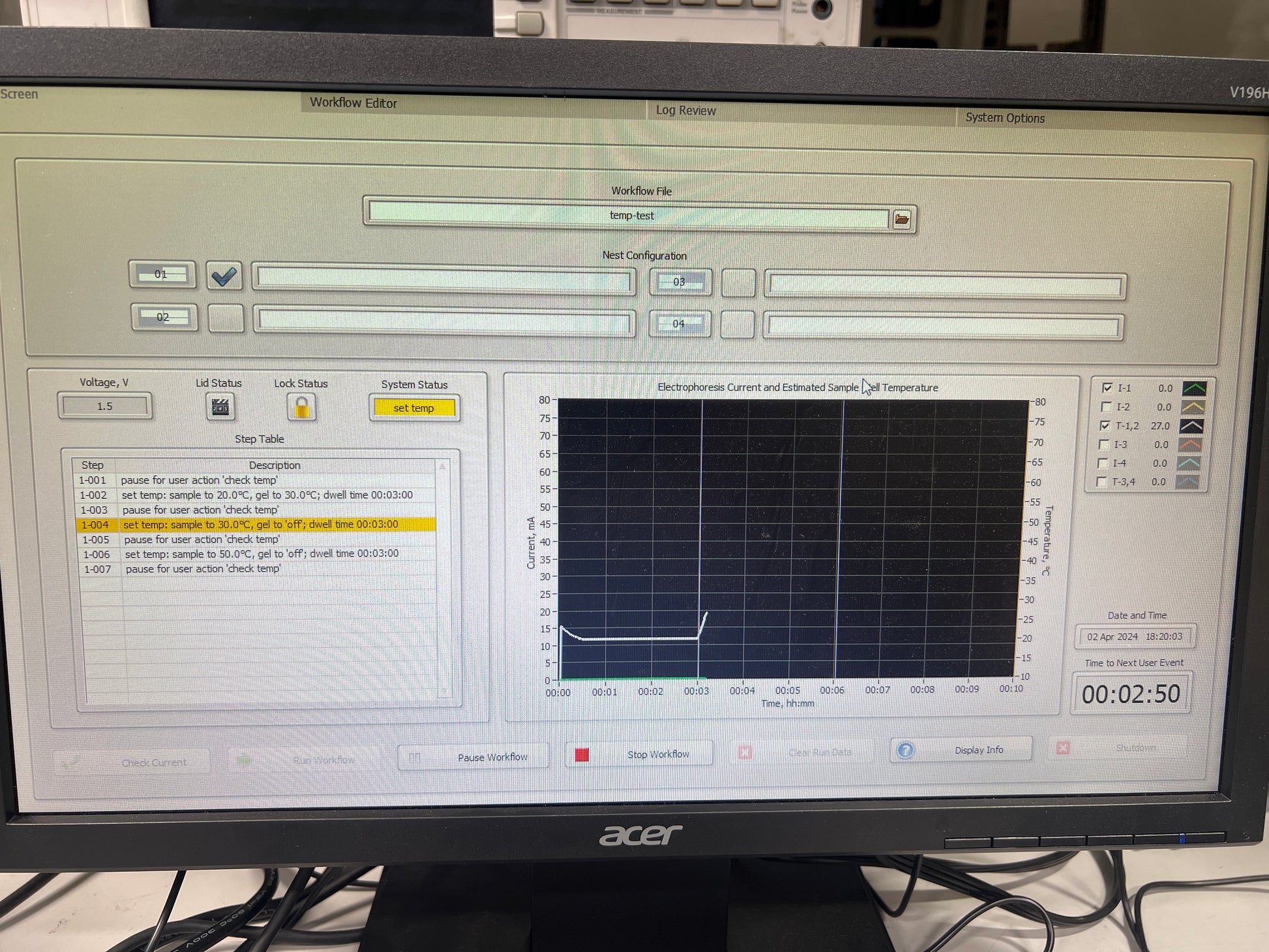Viewport: 1269px width, 952px height.
Task: Select step 1-006 set temp 50.0°C row
Action: pos(256,554)
